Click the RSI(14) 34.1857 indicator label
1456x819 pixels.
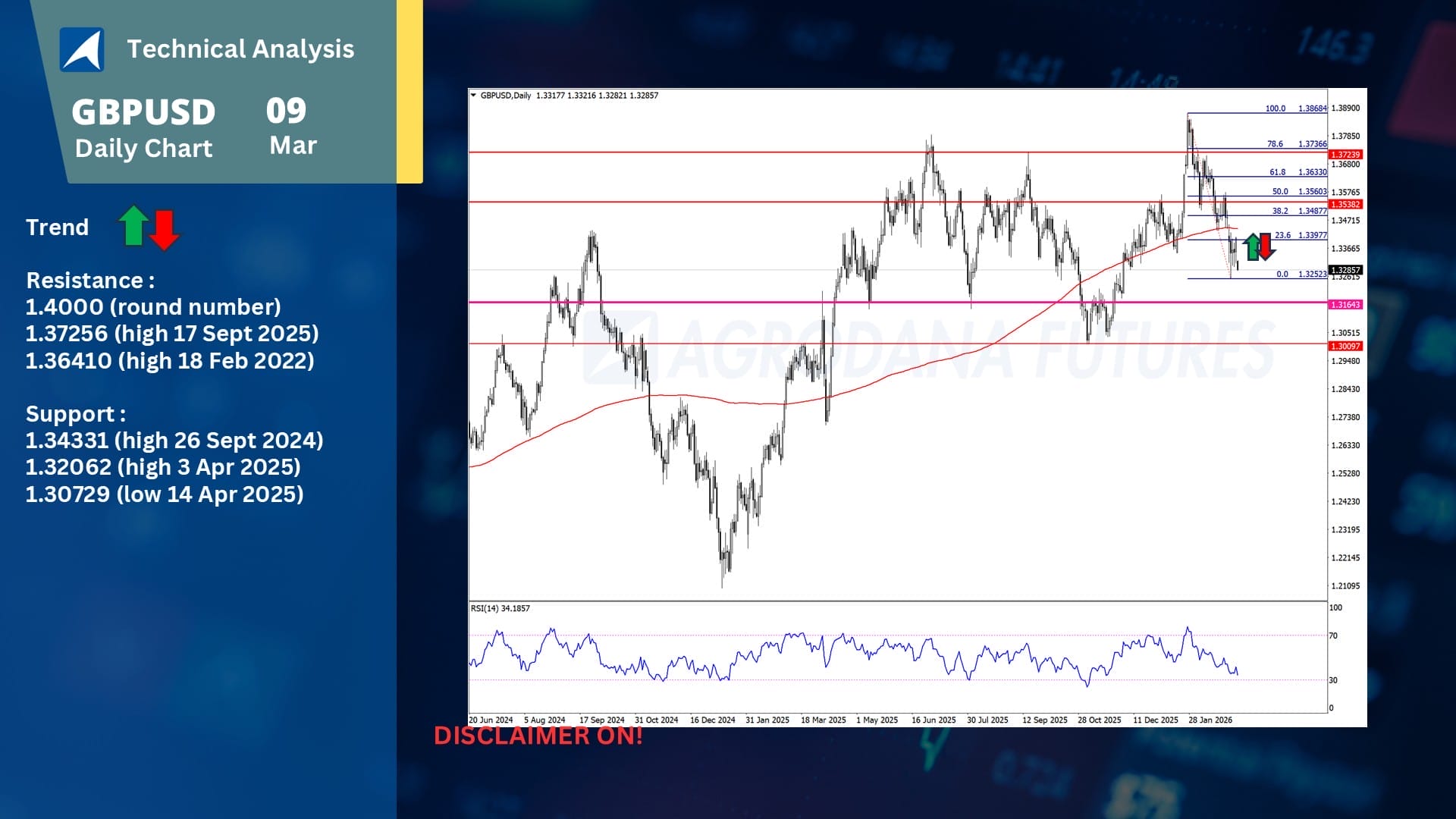(500, 608)
